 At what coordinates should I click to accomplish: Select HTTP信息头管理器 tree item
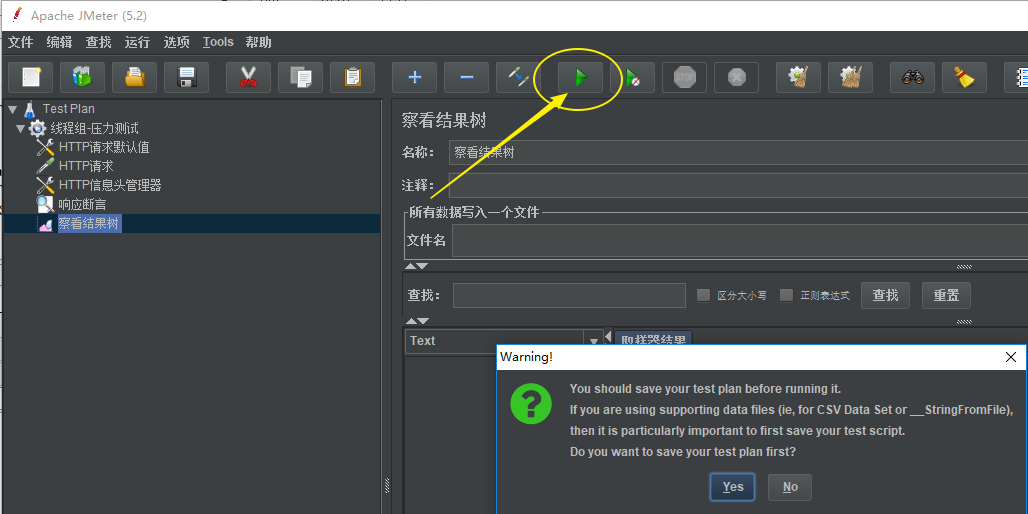110,186
